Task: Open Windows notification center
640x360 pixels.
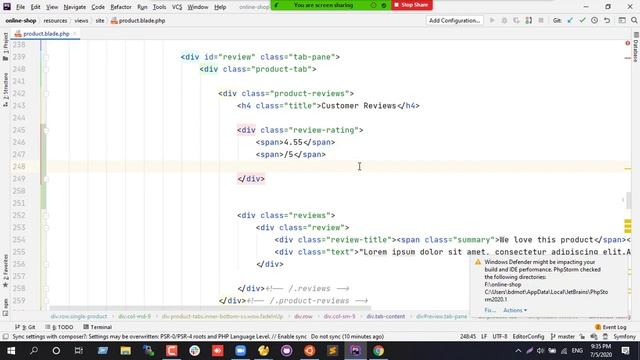Action: (625, 351)
